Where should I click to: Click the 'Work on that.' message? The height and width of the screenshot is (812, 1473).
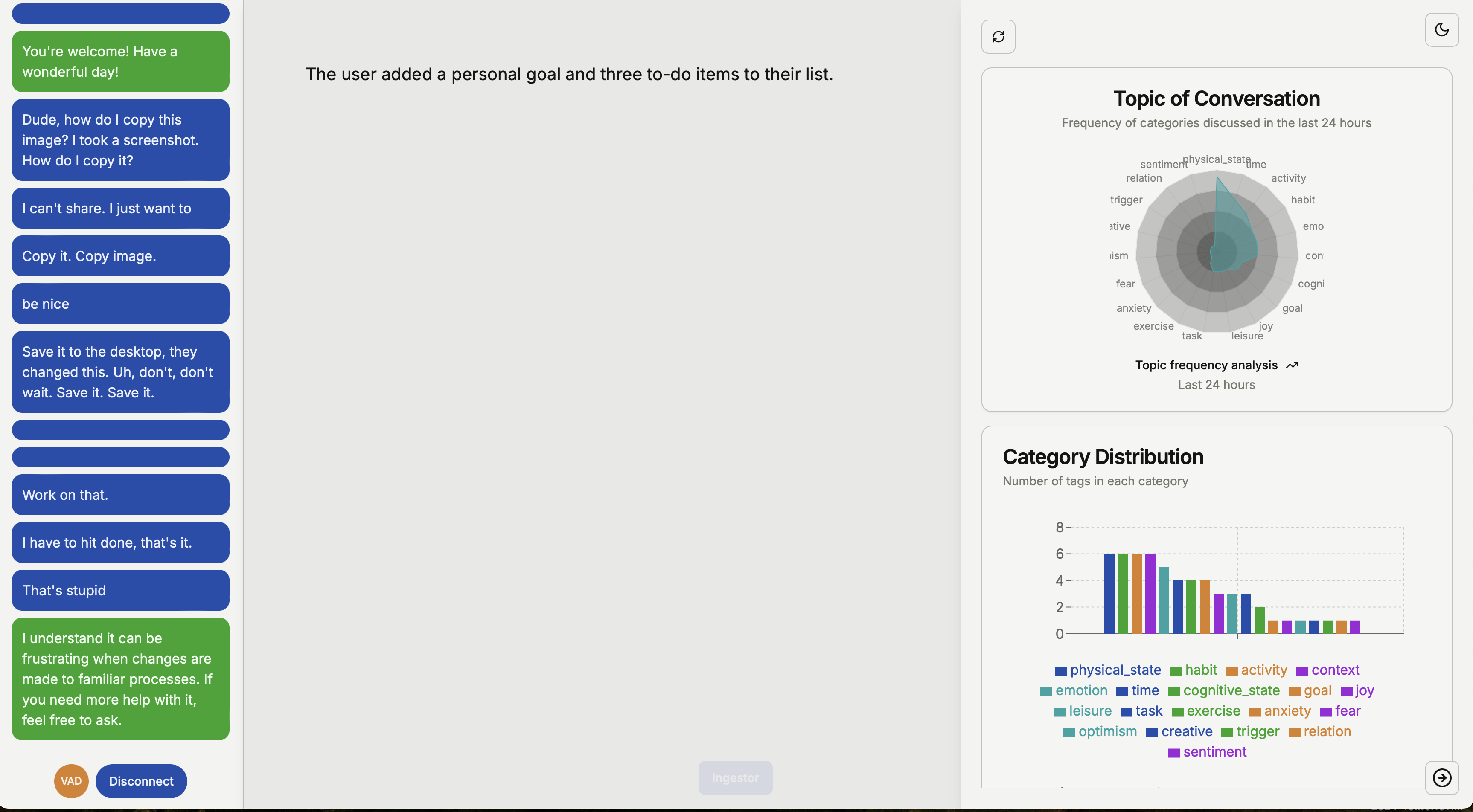point(120,495)
